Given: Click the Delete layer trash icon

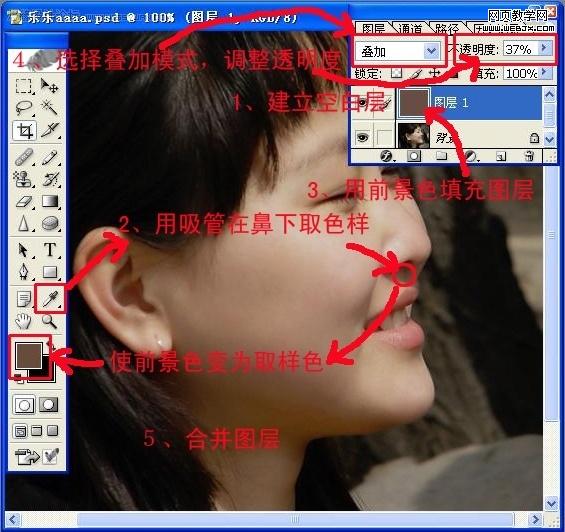Looking at the screenshot, I should coord(529,156).
